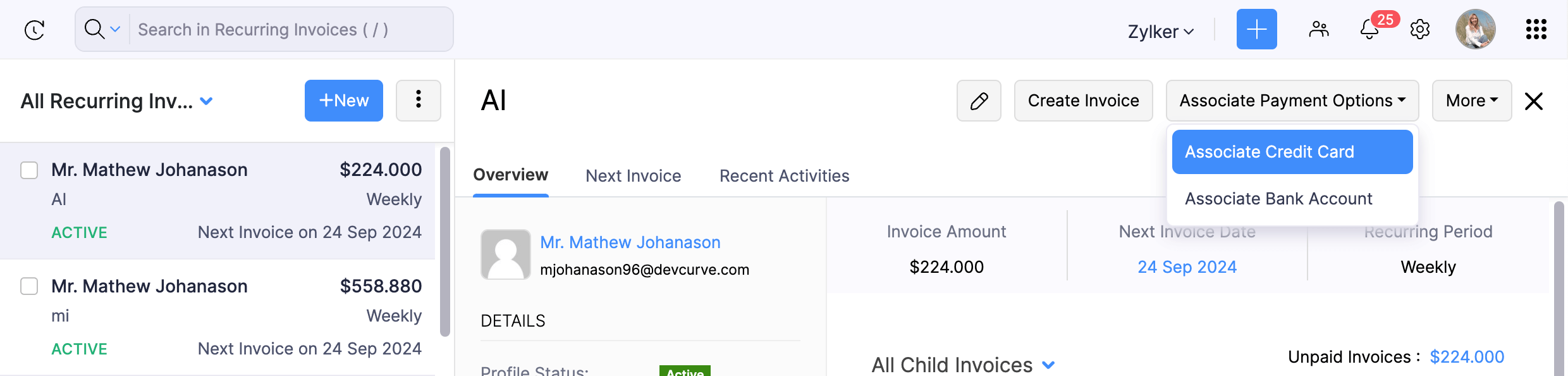This screenshot has height=376, width=1568.
Task: Switch to the Next Invoice tab
Action: coord(633,175)
